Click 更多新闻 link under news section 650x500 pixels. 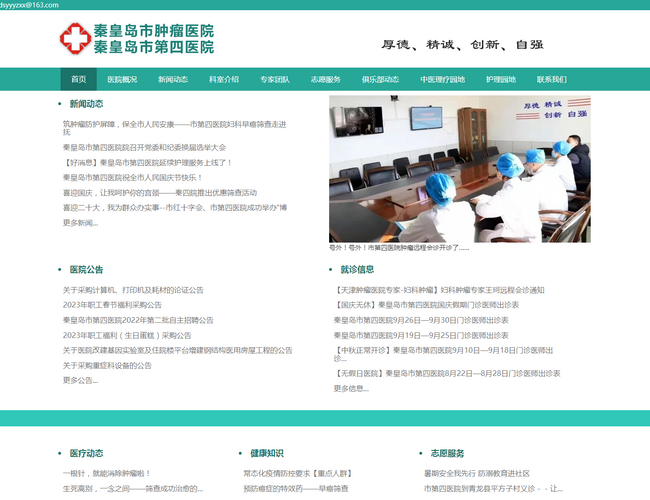[80, 222]
